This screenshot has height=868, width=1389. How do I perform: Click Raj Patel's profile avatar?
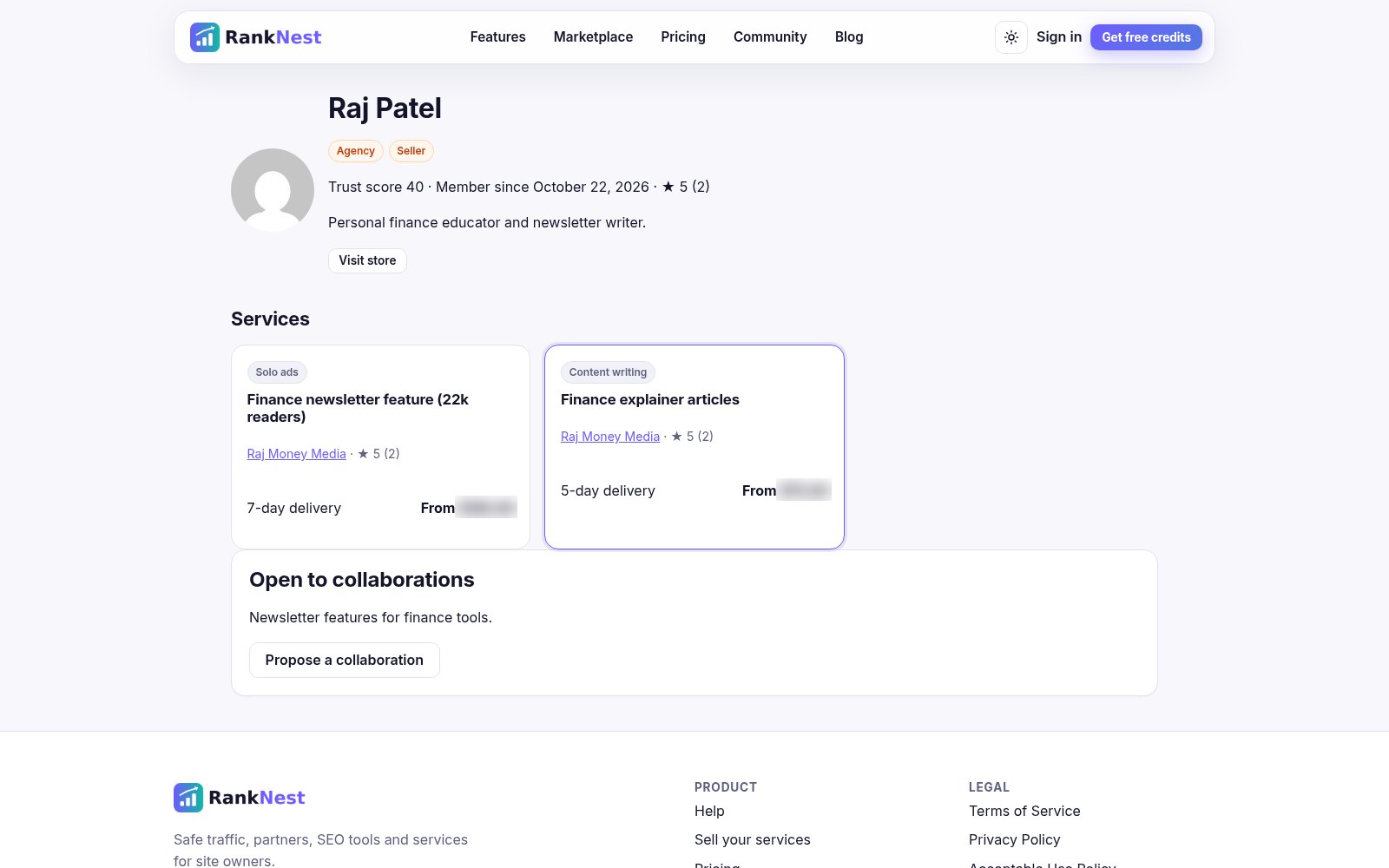point(273,190)
